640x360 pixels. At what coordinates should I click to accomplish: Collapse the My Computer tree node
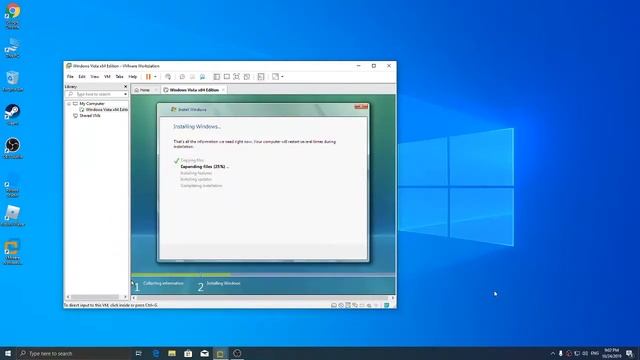coord(69,104)
